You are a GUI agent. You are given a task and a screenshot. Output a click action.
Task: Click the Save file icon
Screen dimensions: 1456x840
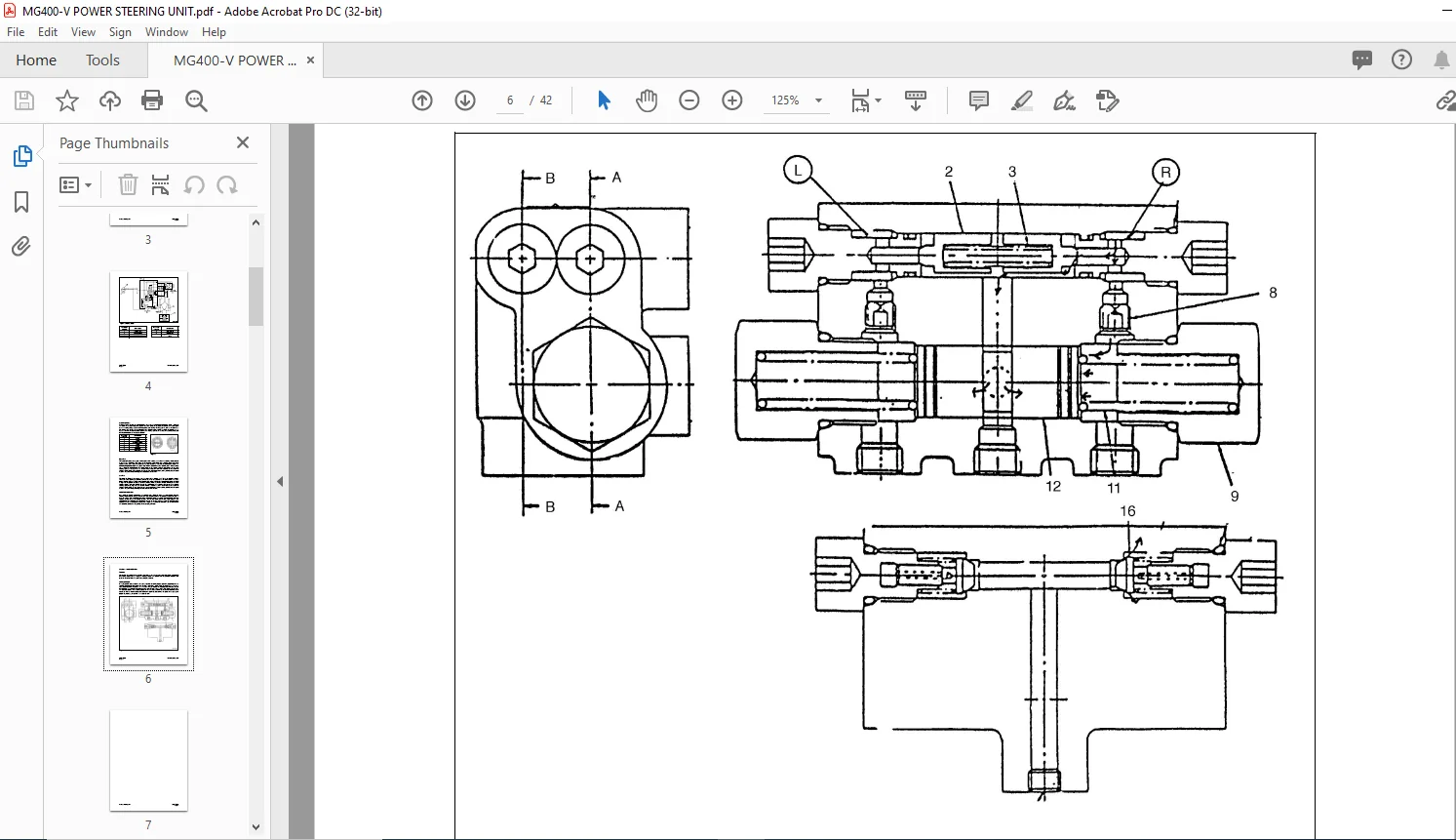[24, 100]
